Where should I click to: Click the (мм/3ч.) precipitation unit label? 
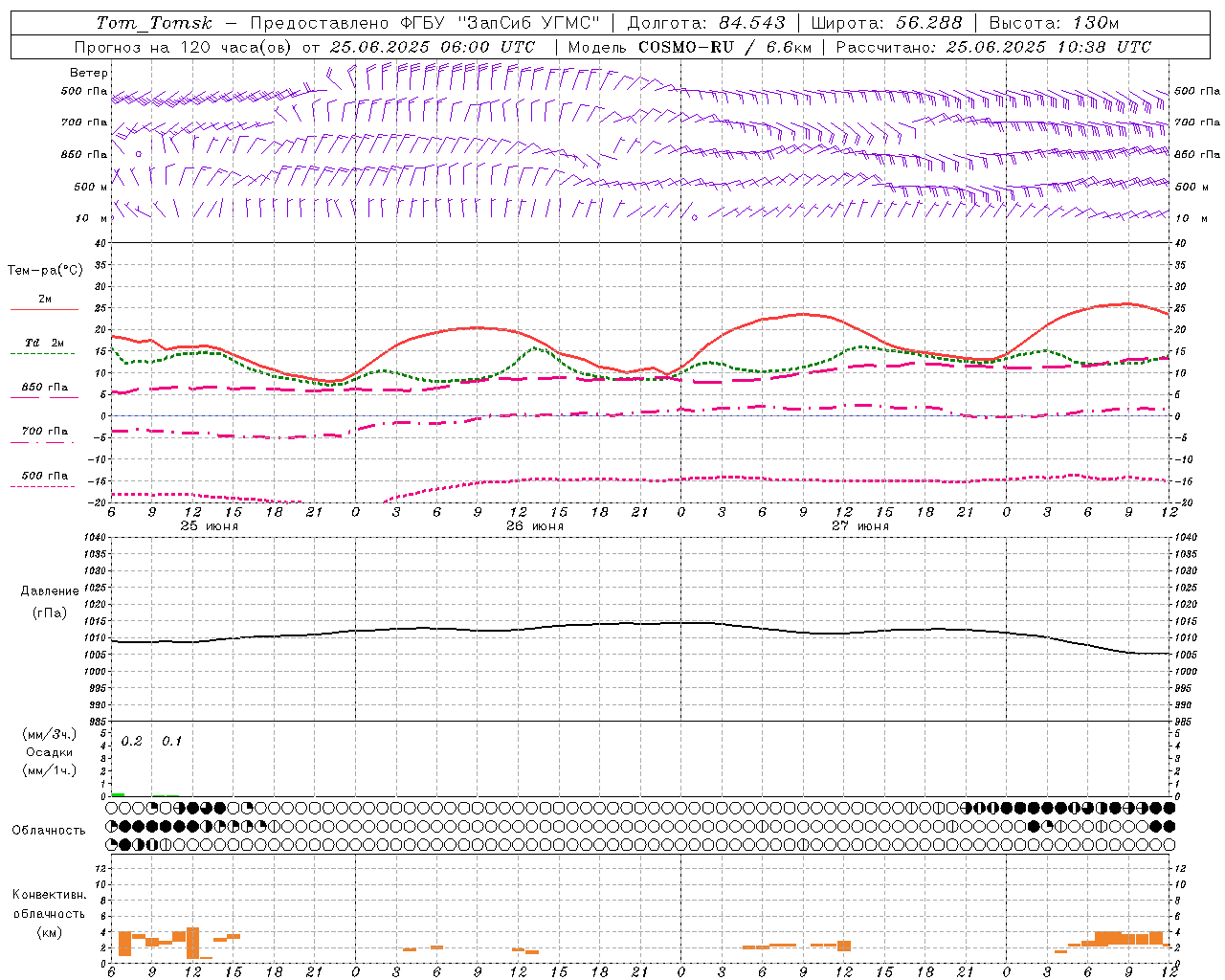pos(50,734)
